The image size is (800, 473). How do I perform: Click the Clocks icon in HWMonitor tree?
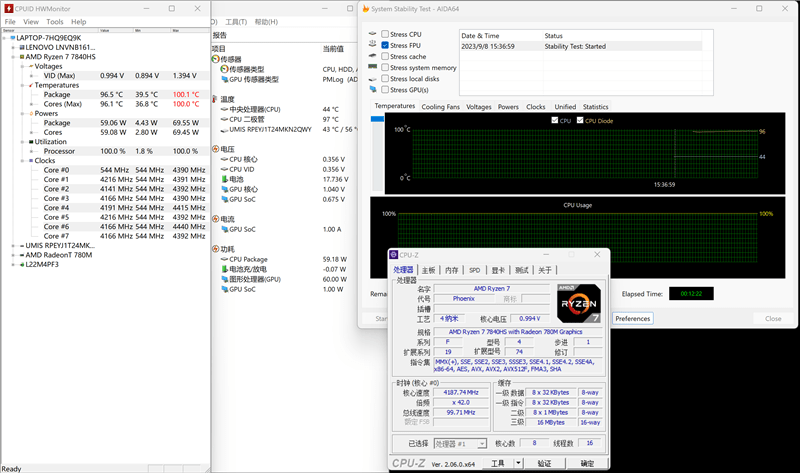(x=31, y=161)
